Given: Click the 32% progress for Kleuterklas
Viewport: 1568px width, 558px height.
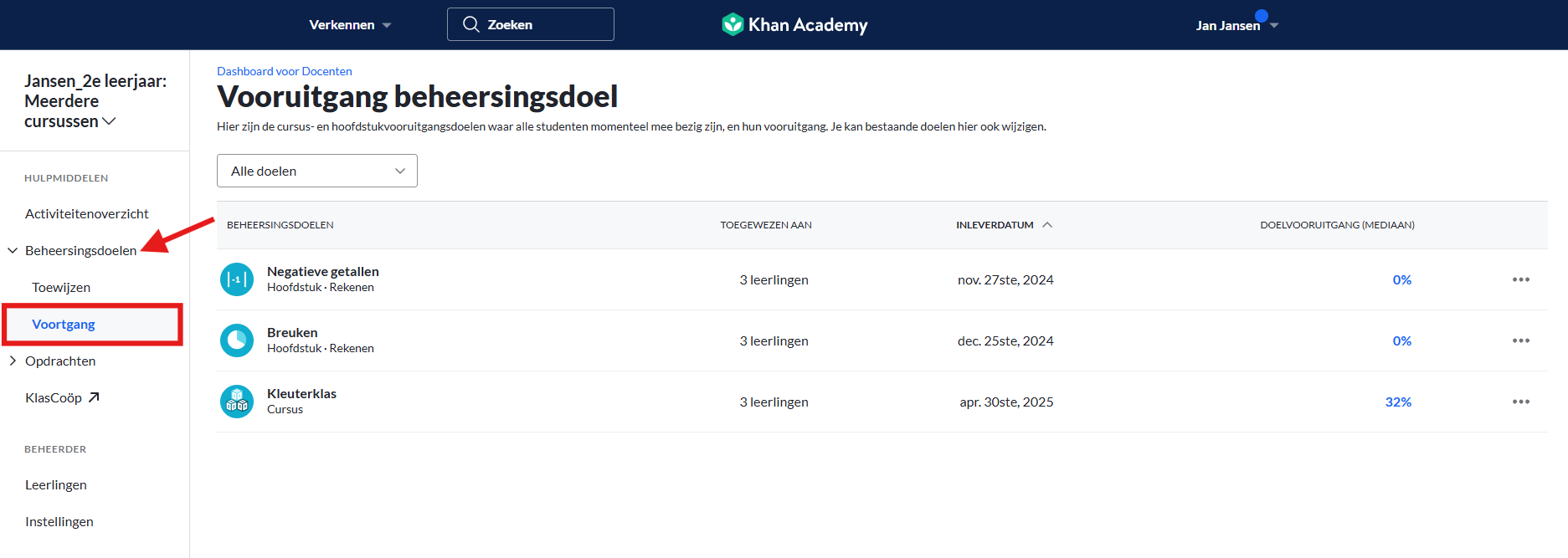Looking at the screenshot, I should coord(1398,402).
